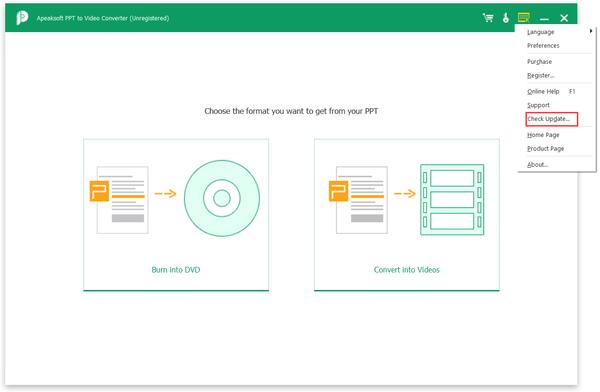Expand the Language submenu
The image size is (600, 392).
click(x=557, y=32)
